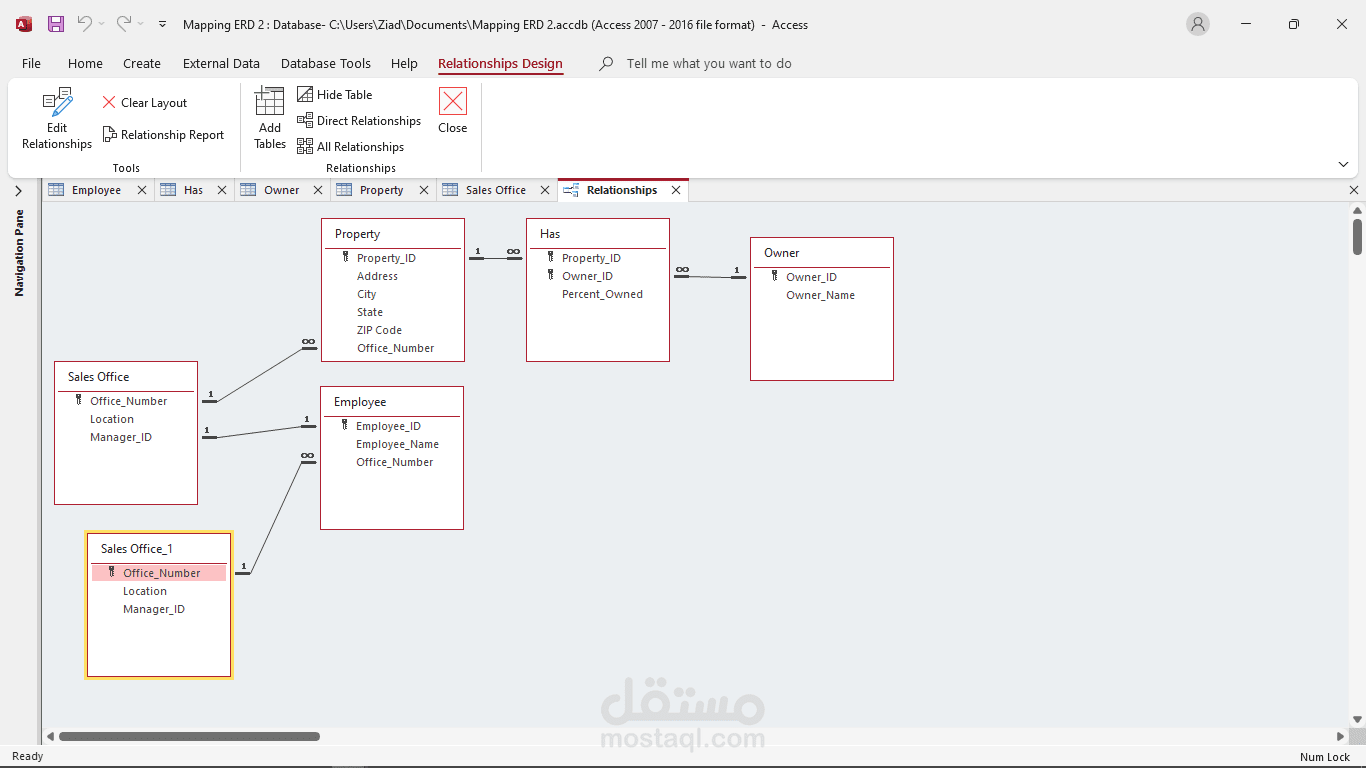Select Employee_Name field in Employee table
Viewport: 1366px width, 768px height.
pyautogui.click(x=397, y=444)
